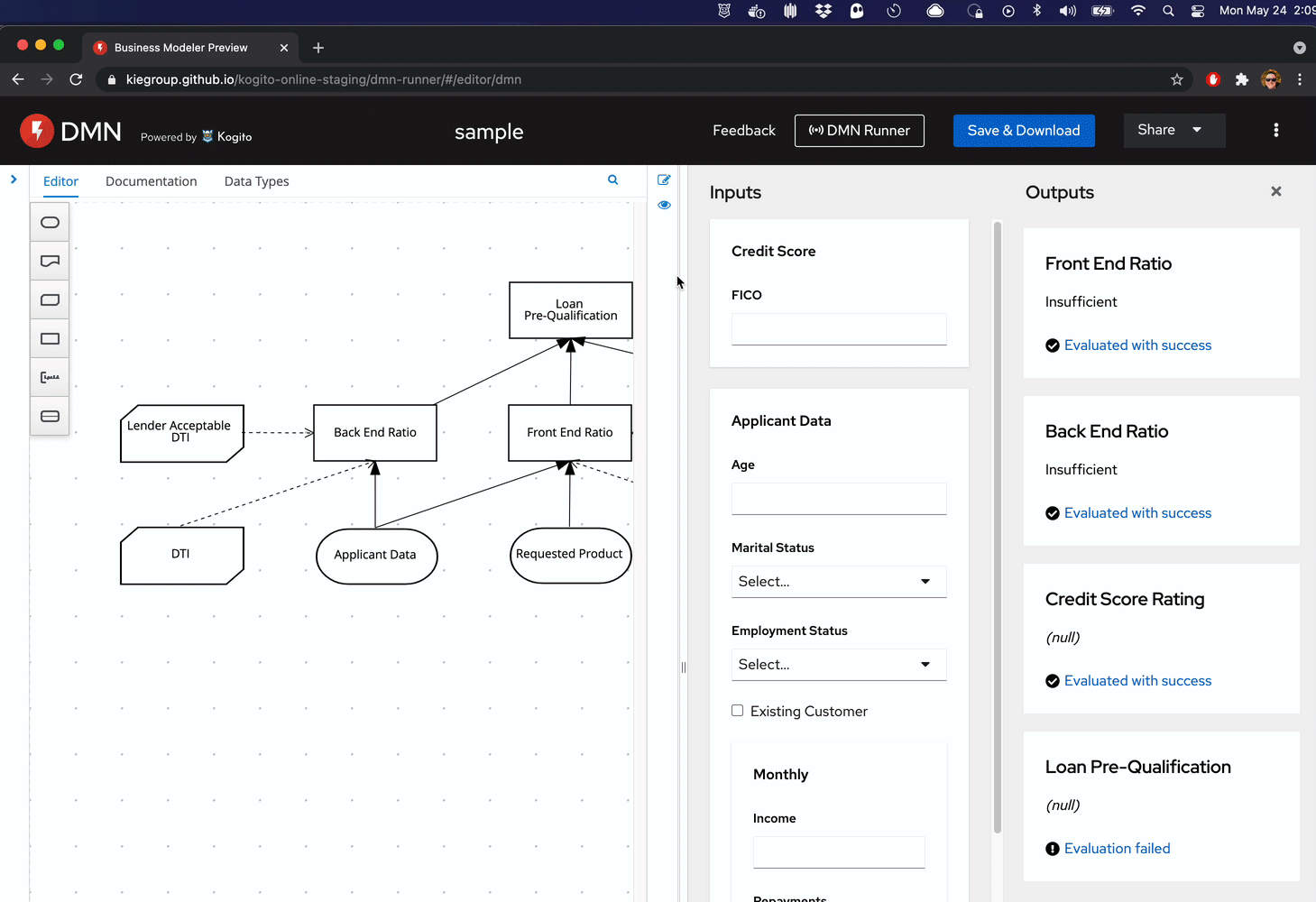Select the DMN Input Data oval tool

point(51,223)
